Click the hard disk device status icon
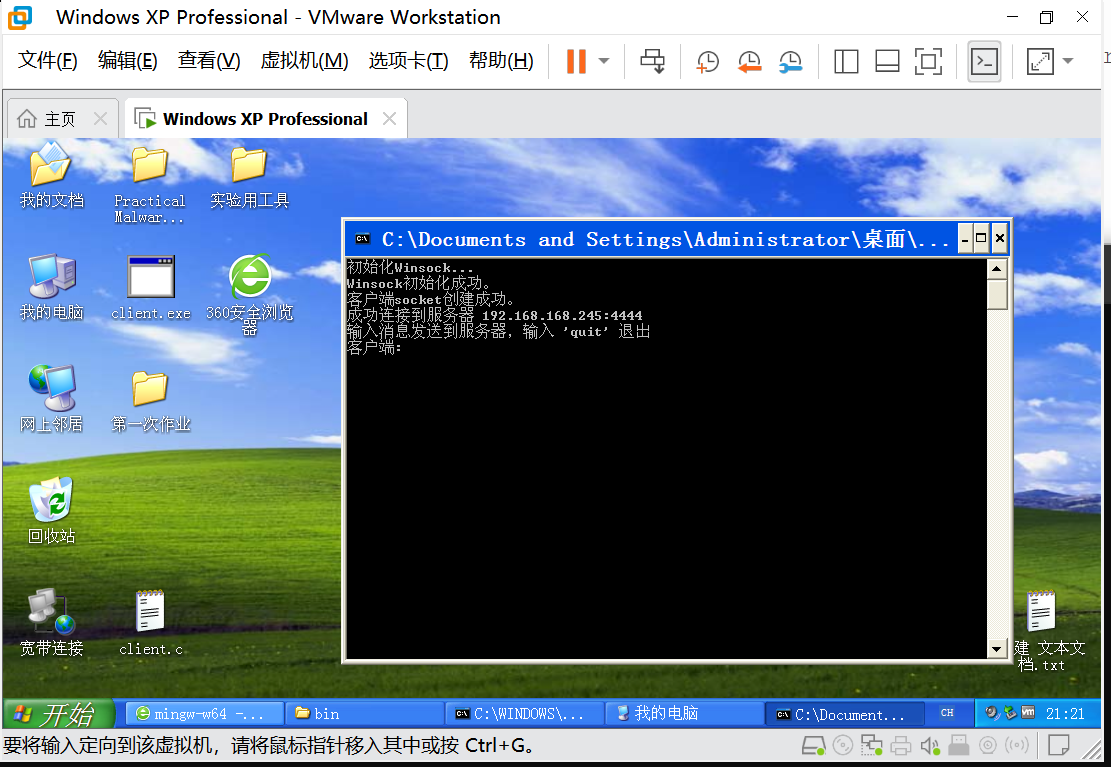1111x767 pixels. (x=813, y=746)
